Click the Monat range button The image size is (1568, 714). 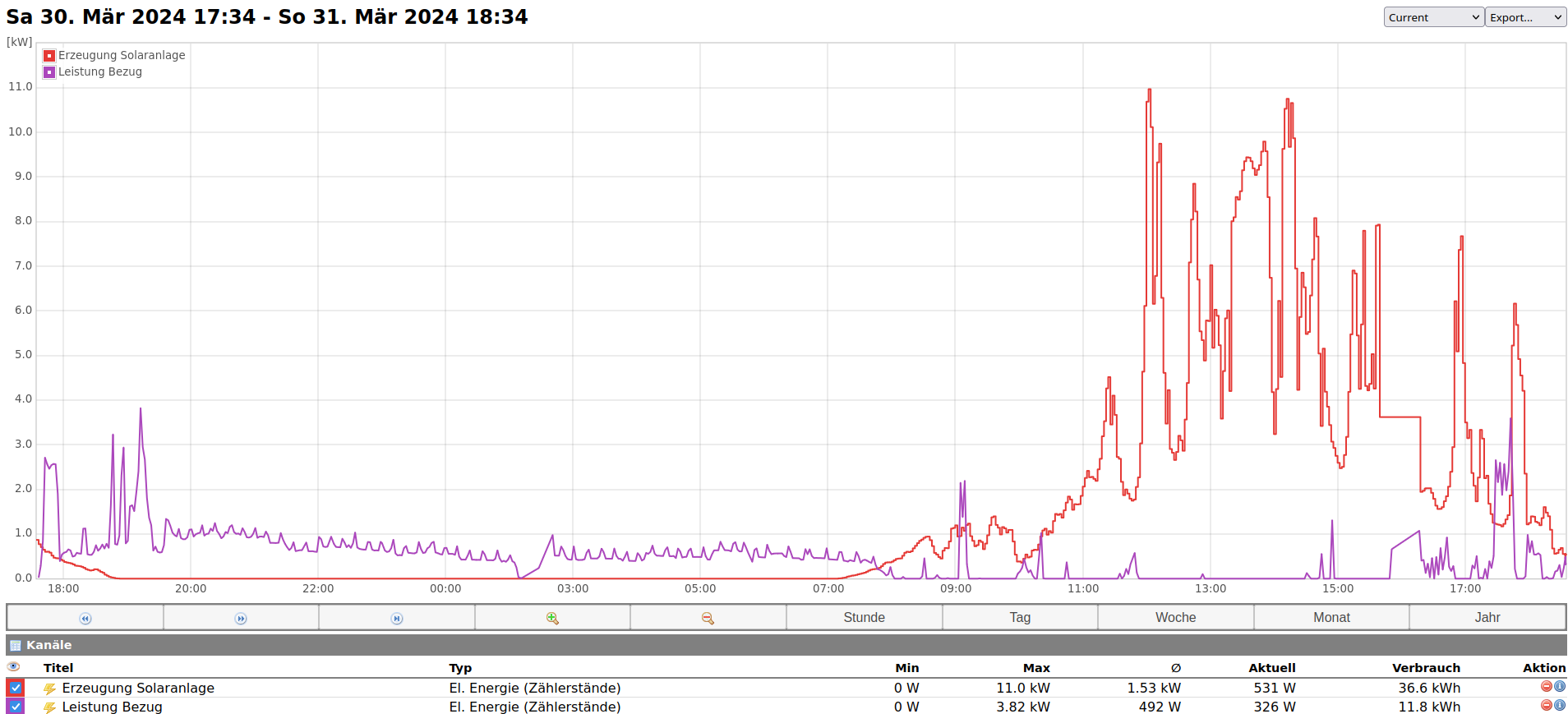click(x=1331, y=618)
